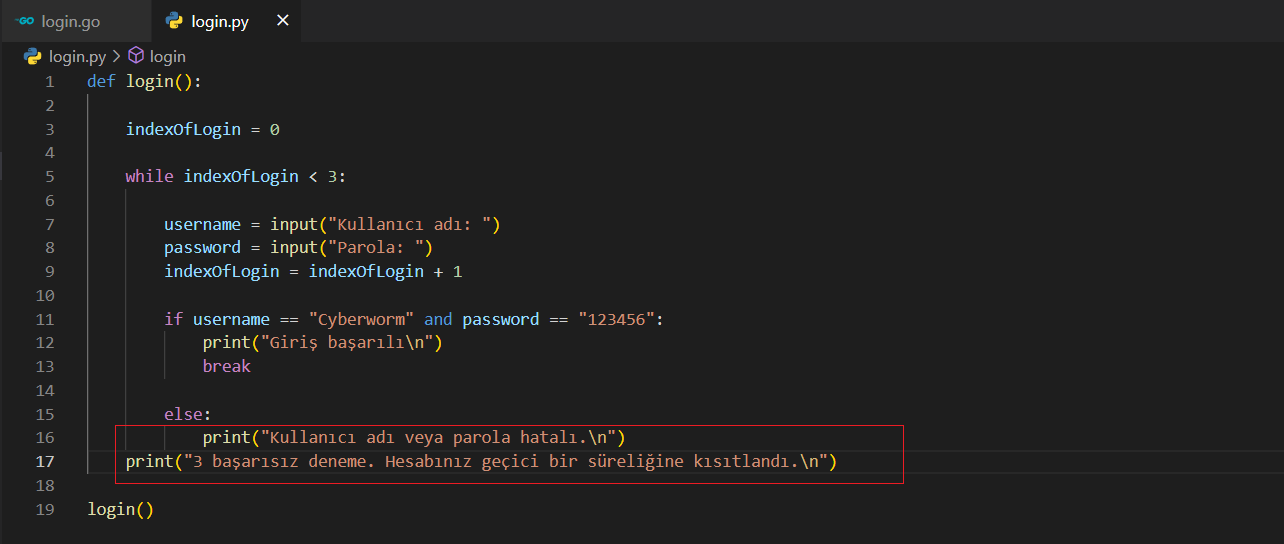The width and height of the screenshot is (1284, 544).
Task: Click the "123456" password string
Action: pos(615,320)
